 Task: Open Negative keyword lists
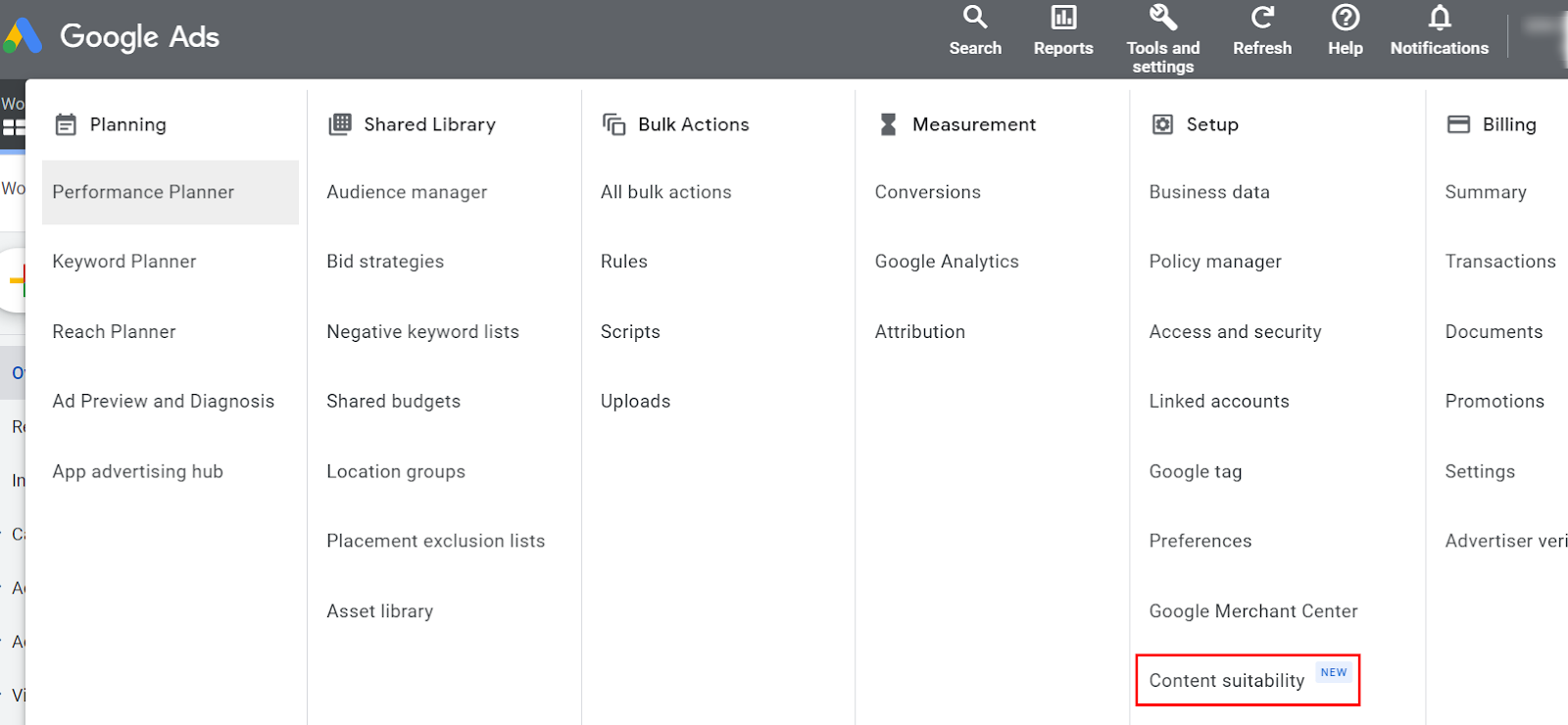coord(422,331)
